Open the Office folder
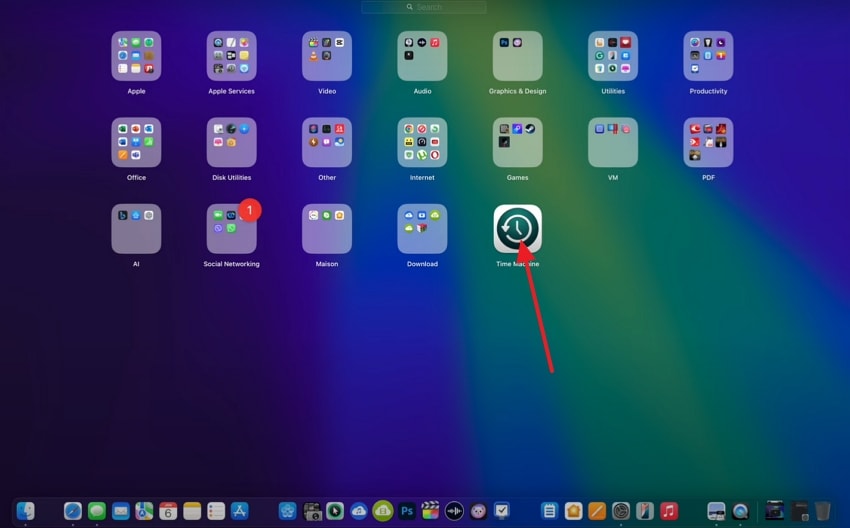 136,142
